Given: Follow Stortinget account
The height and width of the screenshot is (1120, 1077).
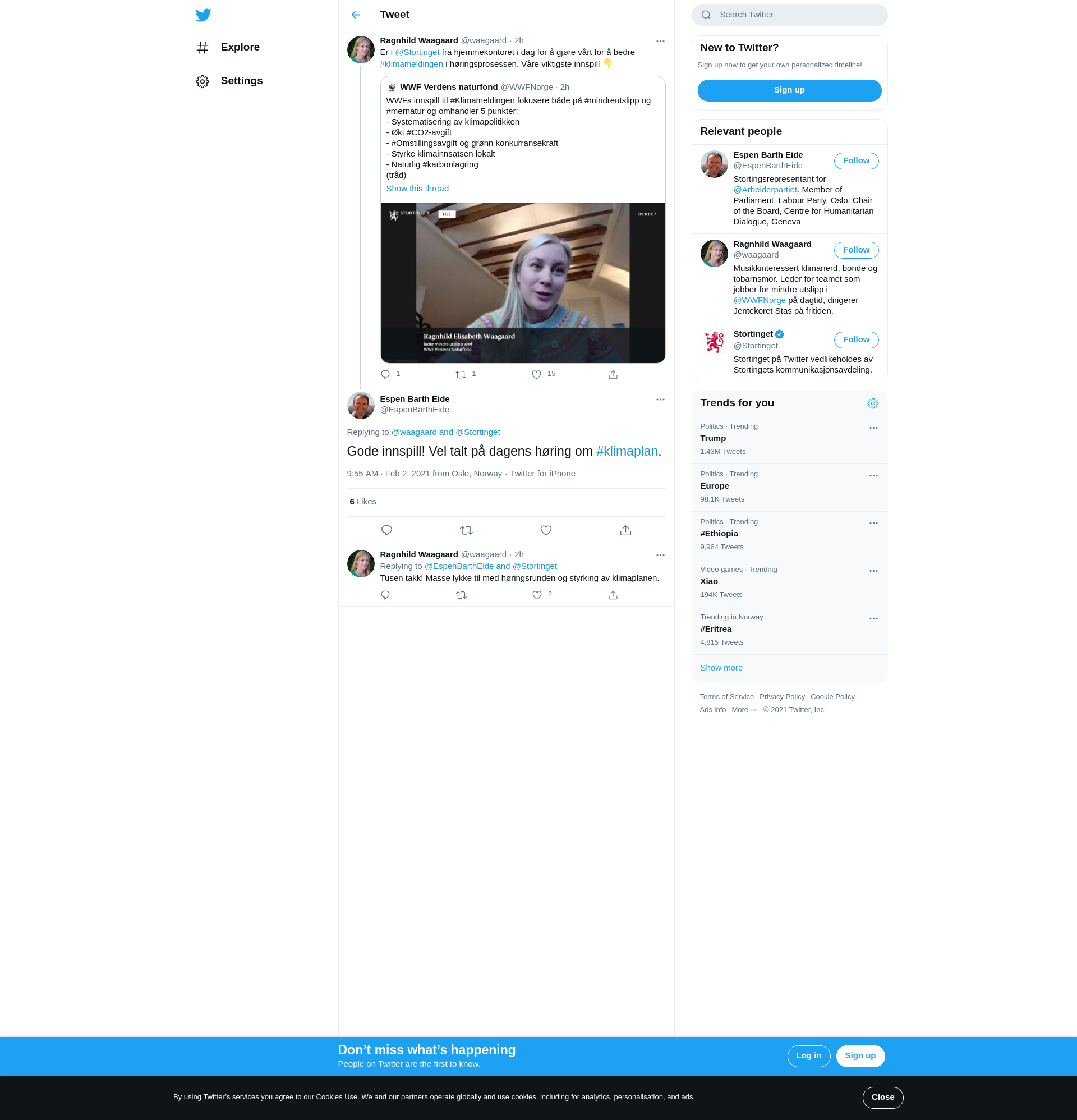Looking at the screenshot, I should click(x=855, y=339).
